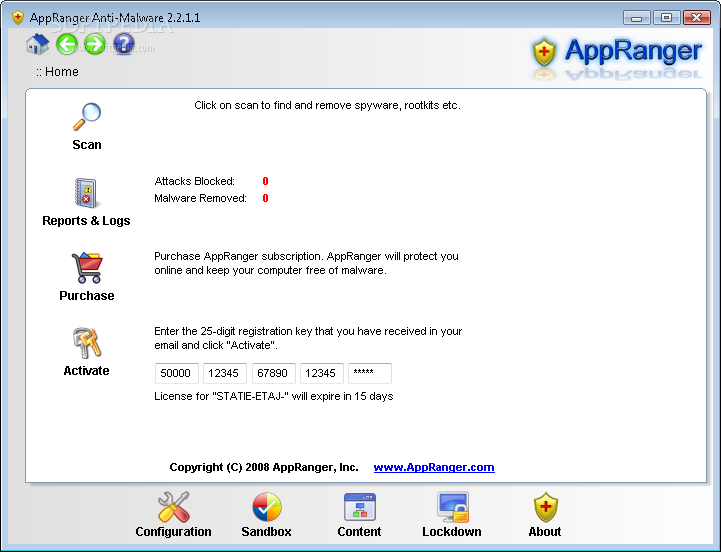Go to Home using the house icon
This screenshot has width=721, height=552.
pyautogui.click(x=38, y=45)
